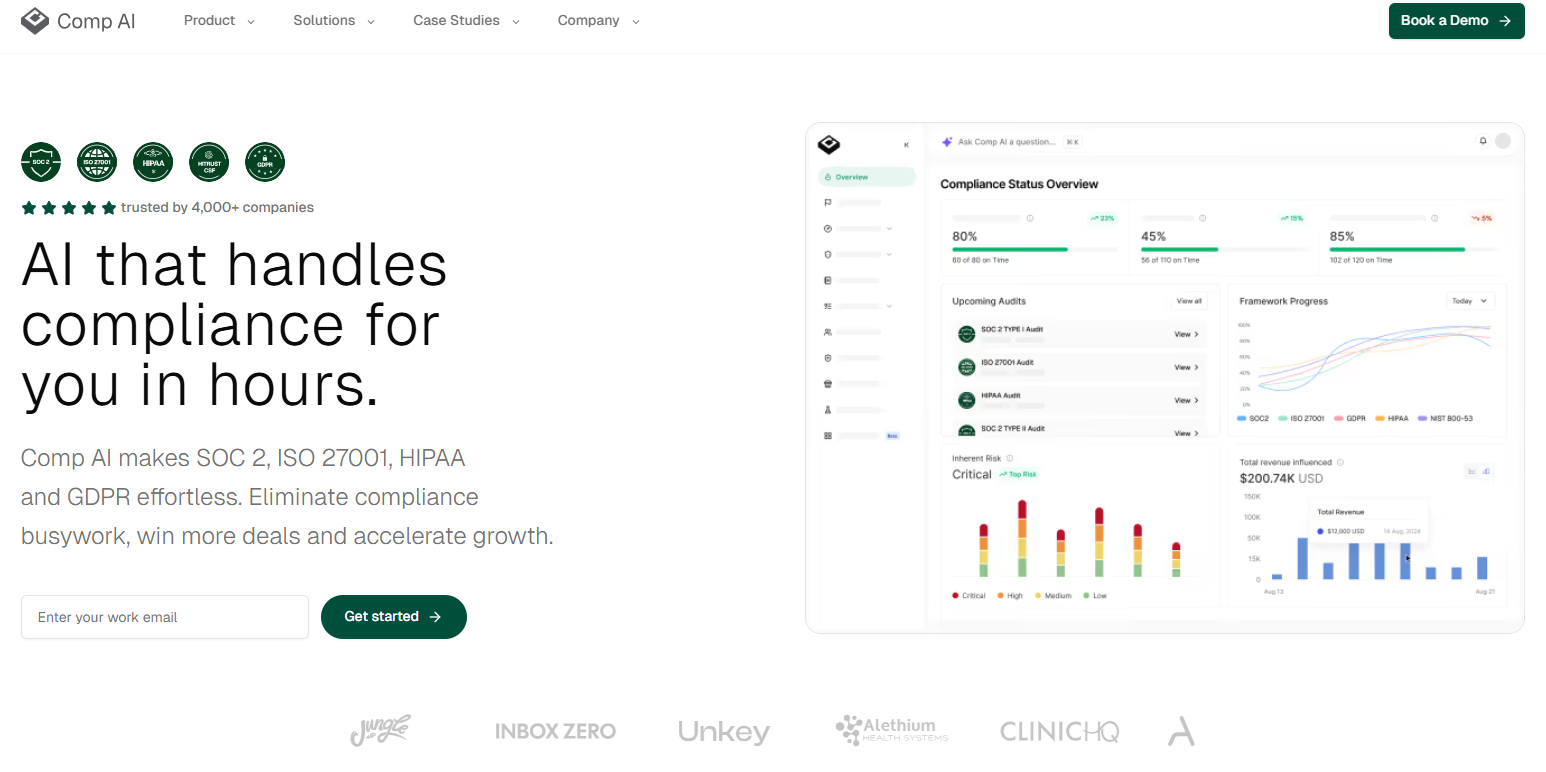
Task: Click the Alethium Health Systems logo
Action: tap(892, 730)
